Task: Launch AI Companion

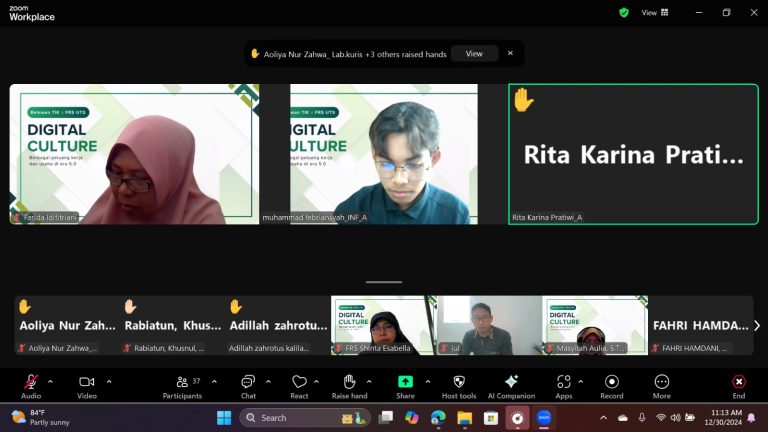Action: pos(511,386)
